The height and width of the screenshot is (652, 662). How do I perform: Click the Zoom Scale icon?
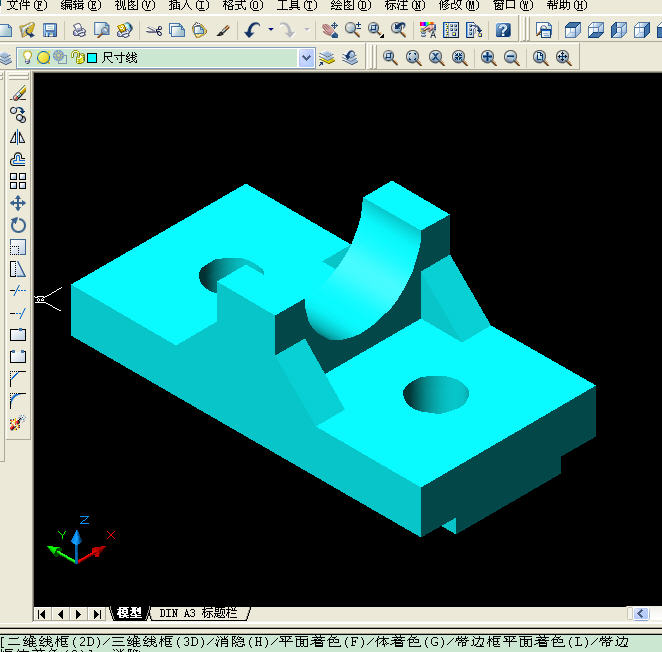(x=437, y=58)
